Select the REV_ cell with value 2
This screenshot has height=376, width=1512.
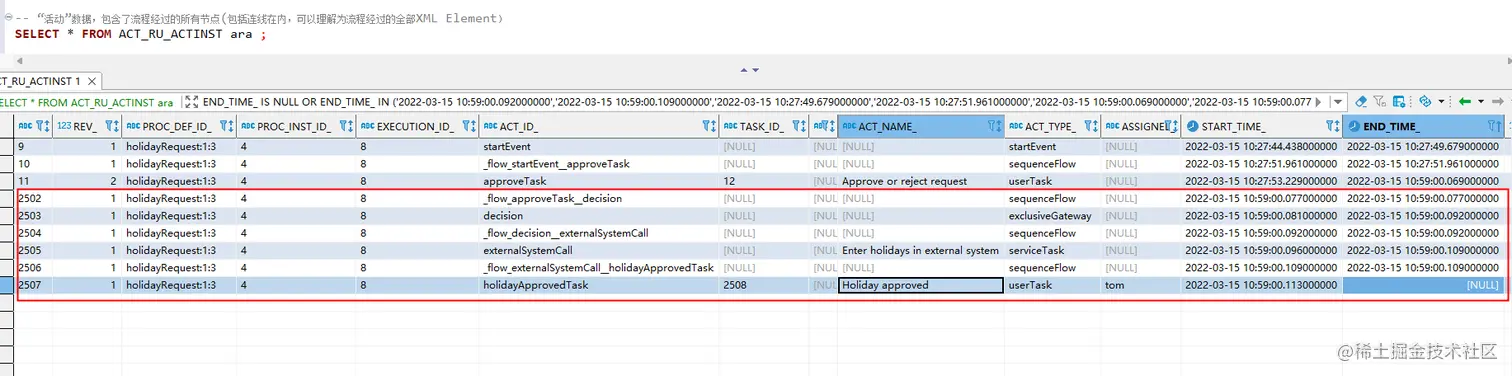87,181
